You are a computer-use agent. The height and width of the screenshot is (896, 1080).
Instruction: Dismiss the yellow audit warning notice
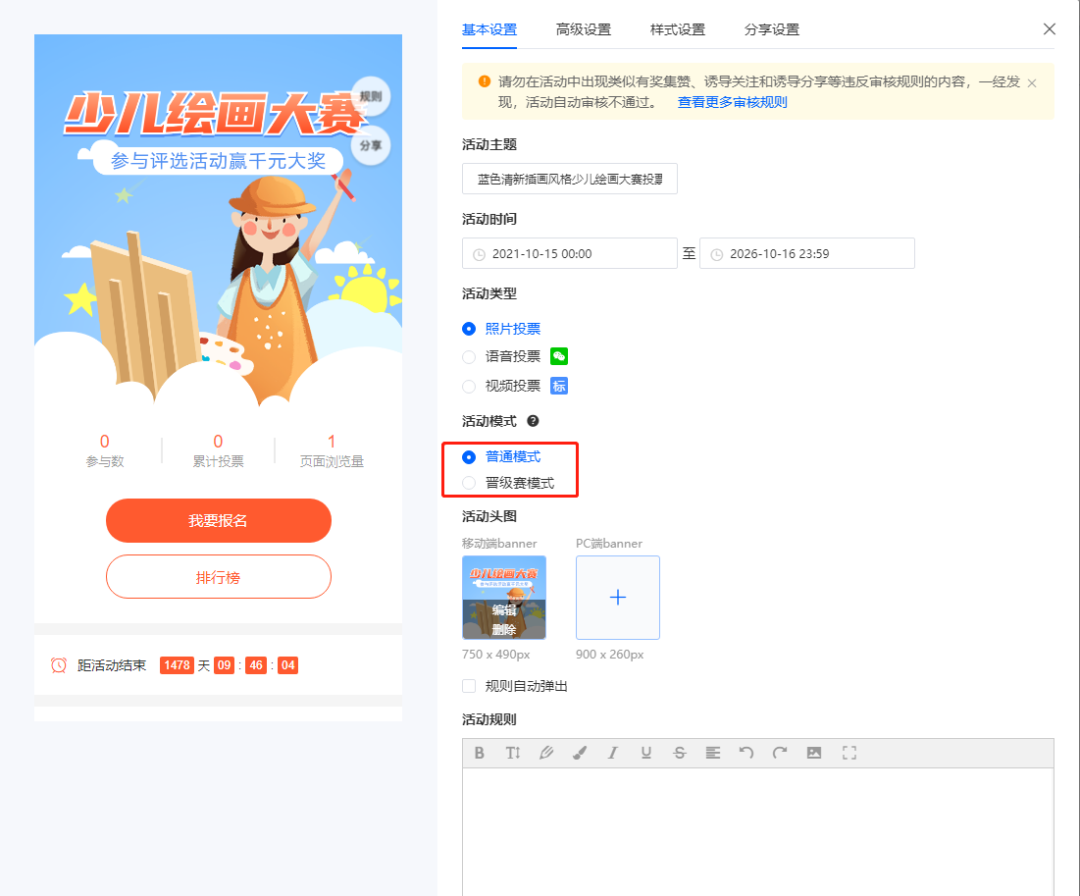click(x=1032, y=83)
